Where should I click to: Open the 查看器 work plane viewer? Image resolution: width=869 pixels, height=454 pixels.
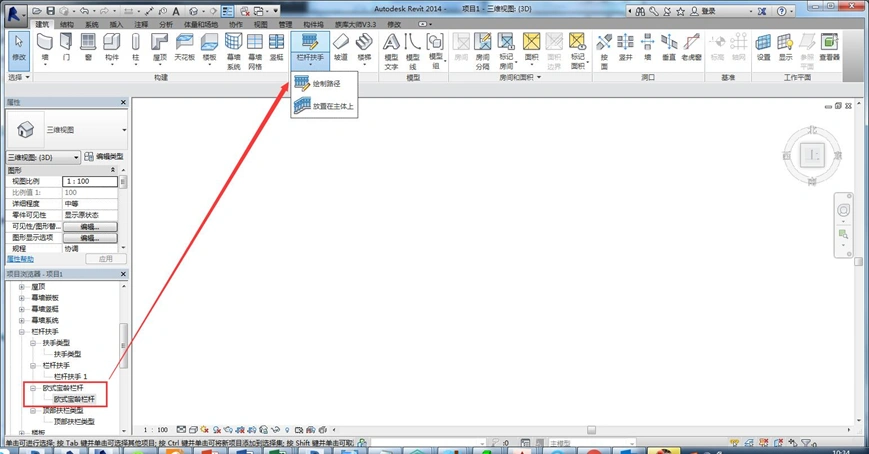point(829,48)
